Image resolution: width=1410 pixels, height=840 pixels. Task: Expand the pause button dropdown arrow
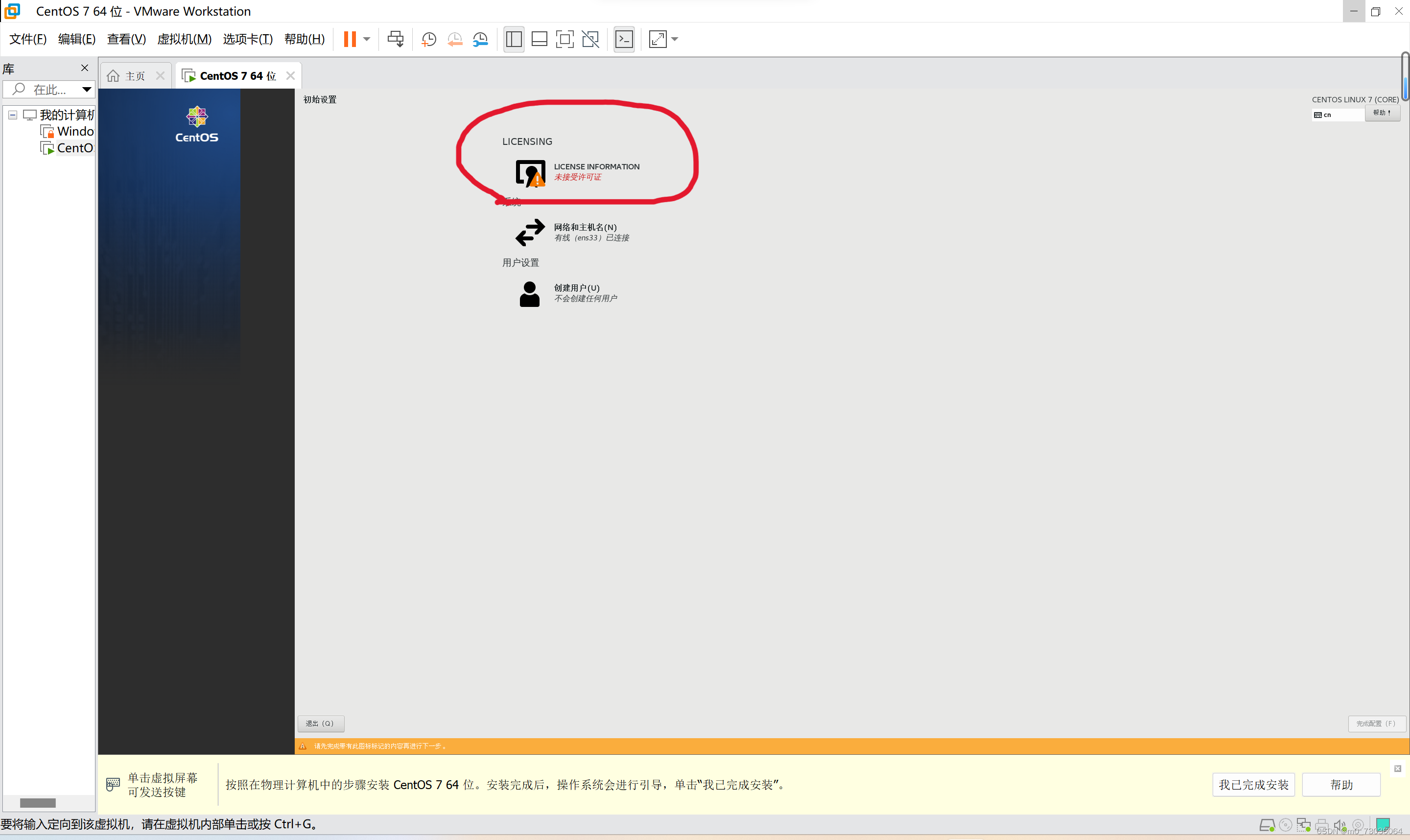click(x=367, y=39)
